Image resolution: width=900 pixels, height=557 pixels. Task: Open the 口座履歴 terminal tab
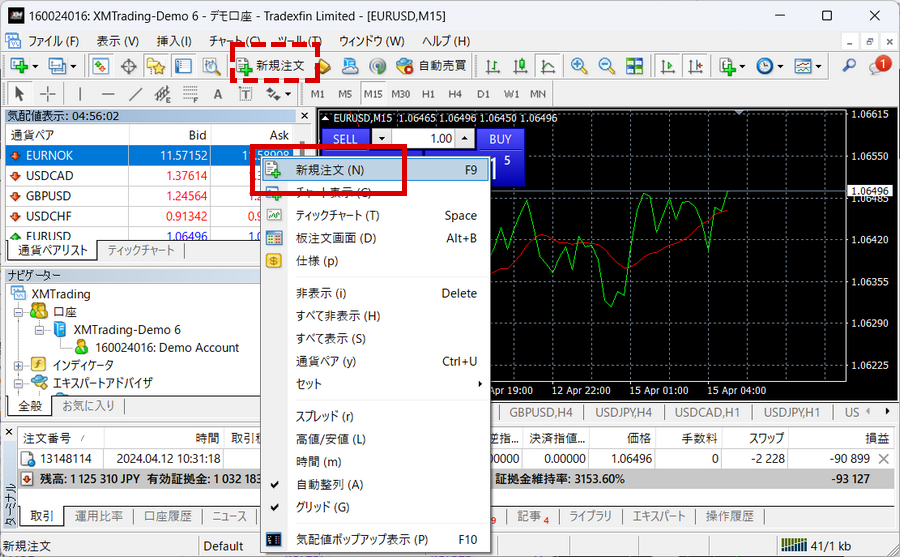coord(168,516)
